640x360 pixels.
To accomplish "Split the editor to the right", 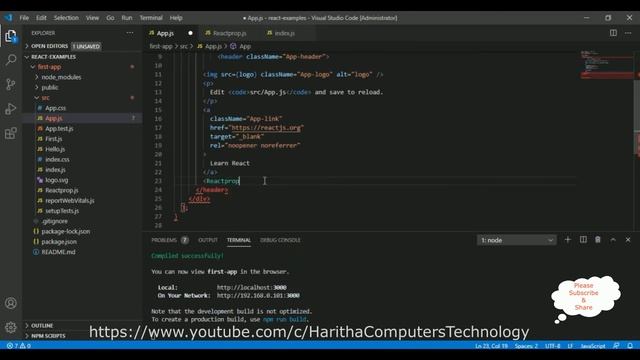I will point(613,33).
